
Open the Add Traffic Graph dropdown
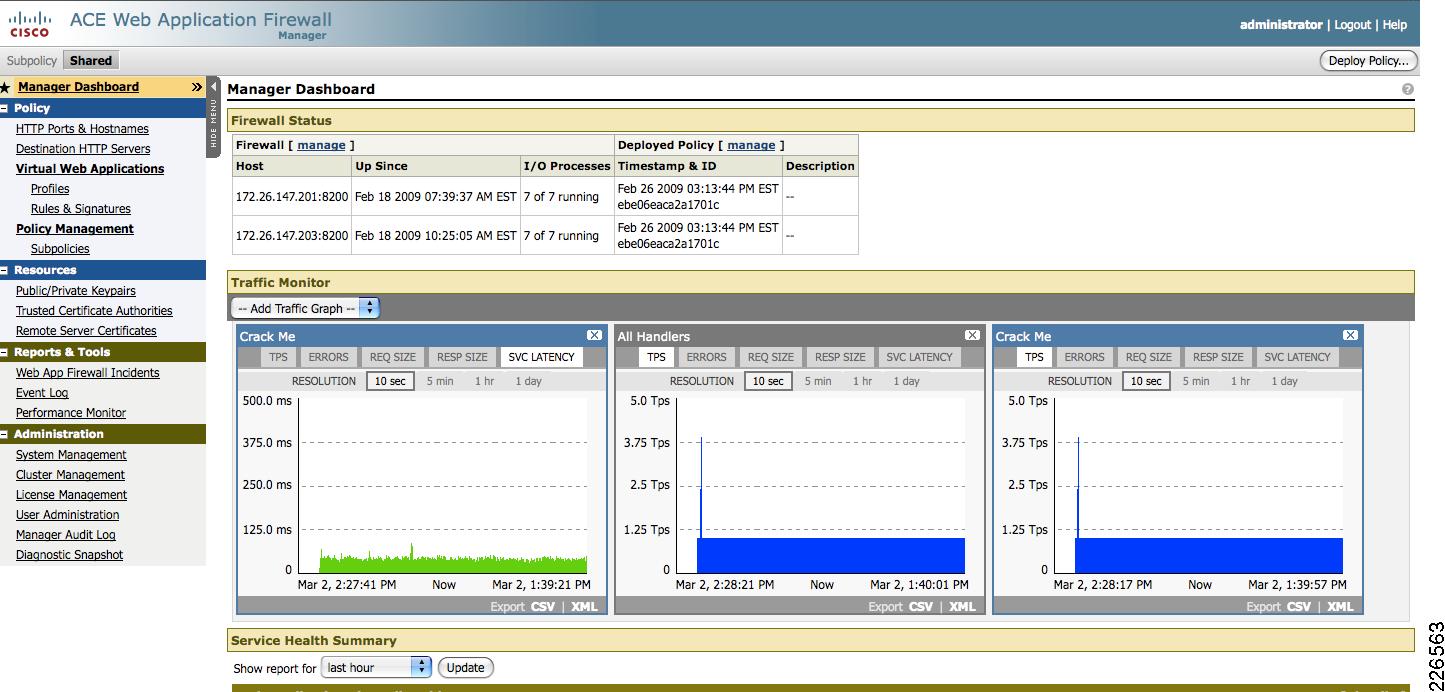305,308
